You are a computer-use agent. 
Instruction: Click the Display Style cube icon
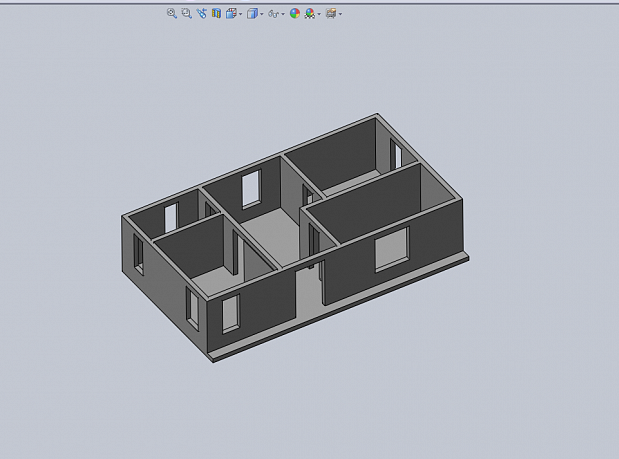pyautogui.click(x=252, y=14)
